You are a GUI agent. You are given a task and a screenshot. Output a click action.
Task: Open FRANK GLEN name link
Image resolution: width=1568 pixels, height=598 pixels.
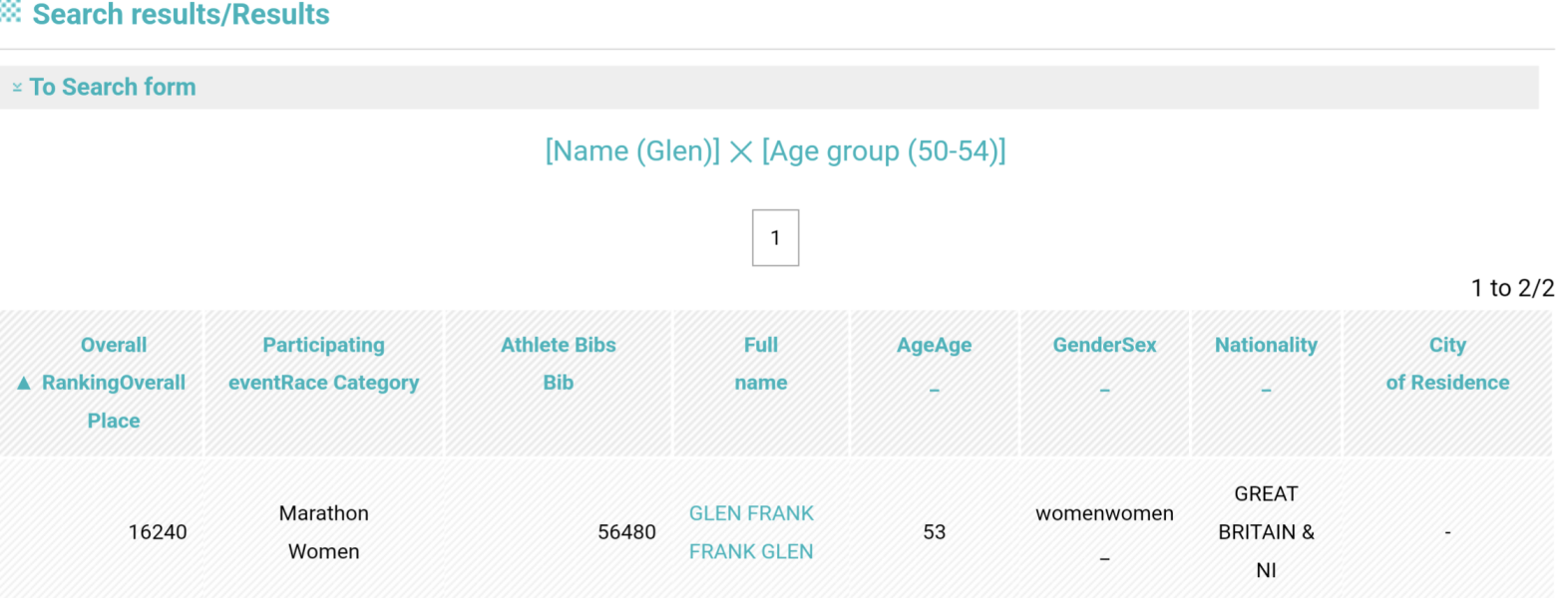(751, 551)
